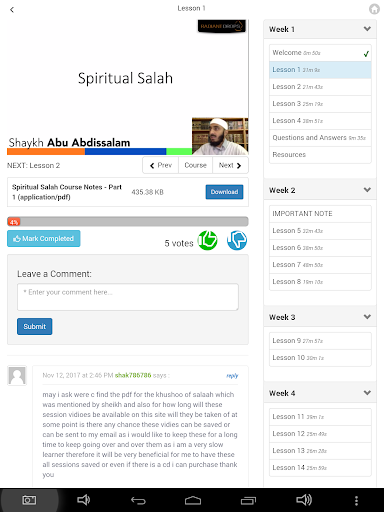Viewport: 384px width, 512px height.
Task: Tap the back arrow in header
Action: click(x=12, y=9)
